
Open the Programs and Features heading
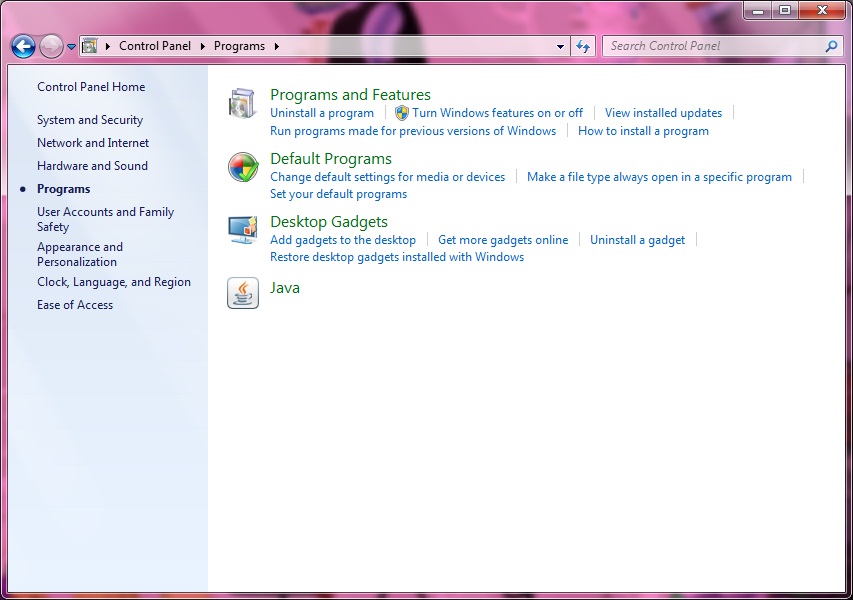(350, 95)
